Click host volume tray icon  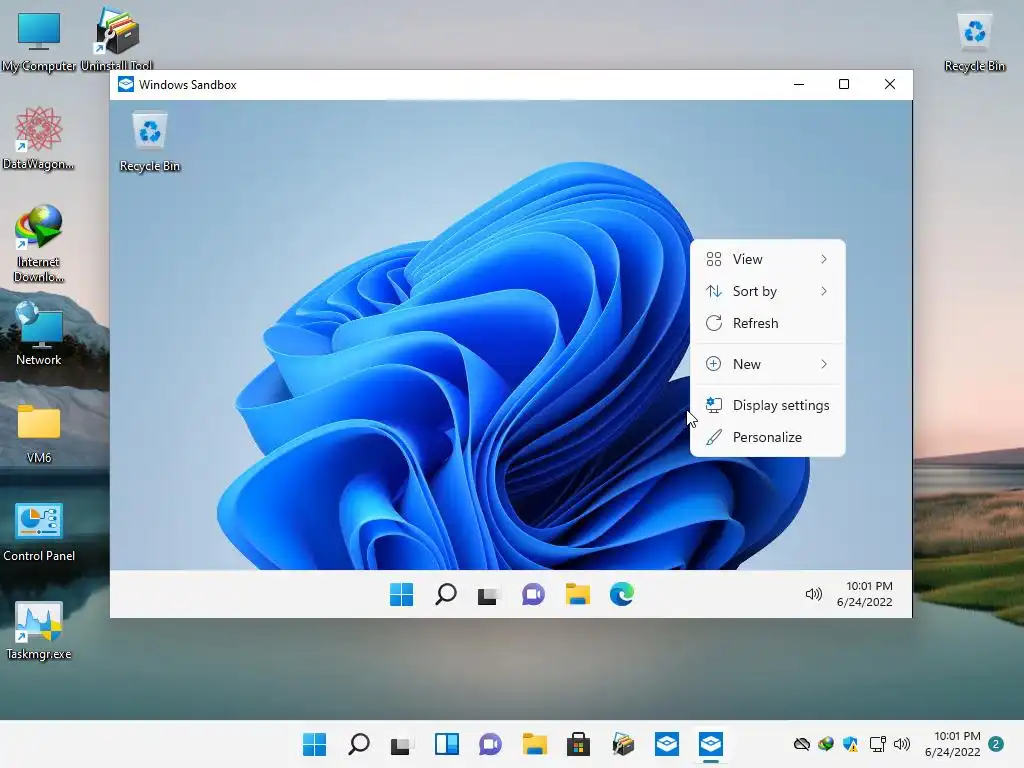[x=902, y=744]
